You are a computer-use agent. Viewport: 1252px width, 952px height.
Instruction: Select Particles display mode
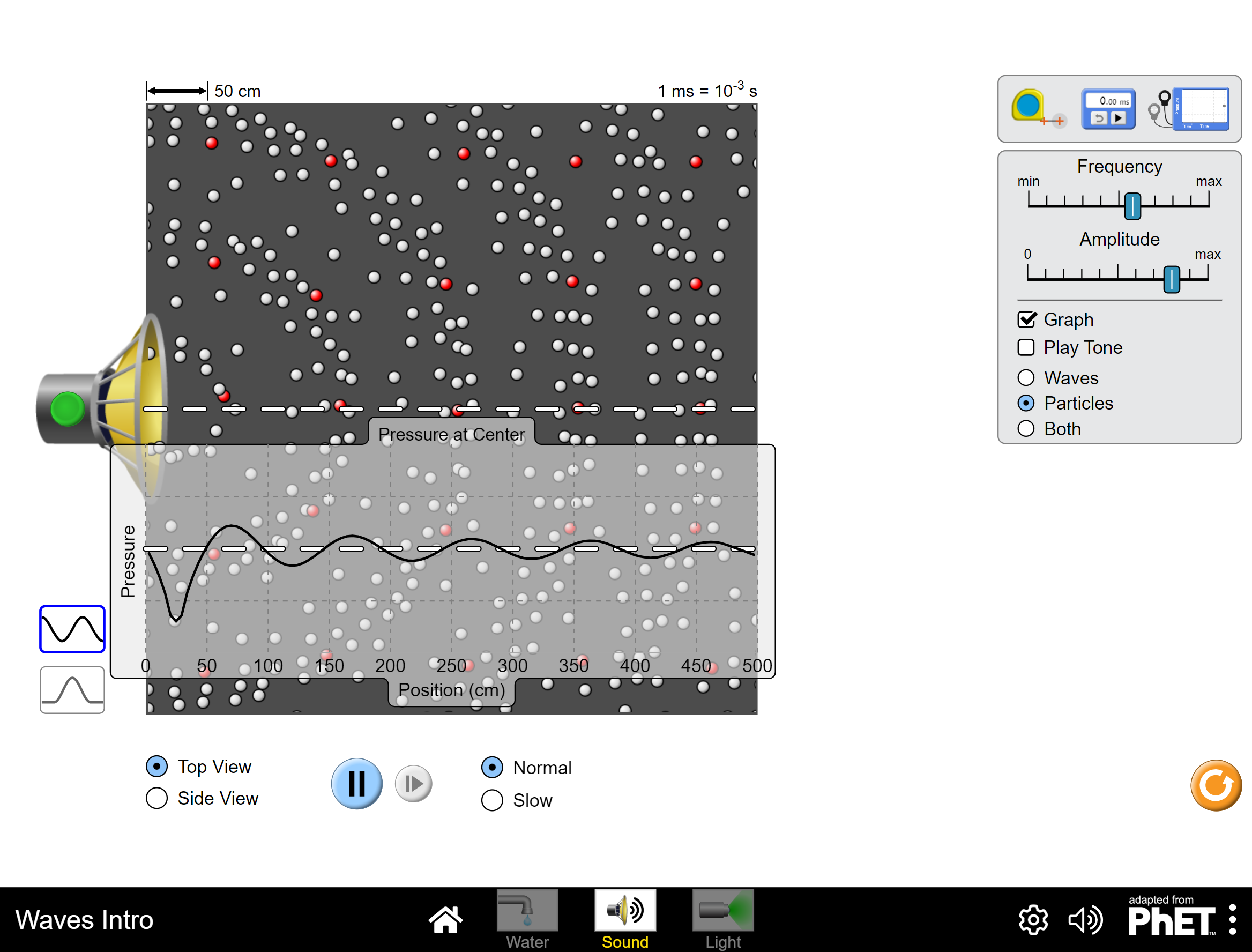1026,403
